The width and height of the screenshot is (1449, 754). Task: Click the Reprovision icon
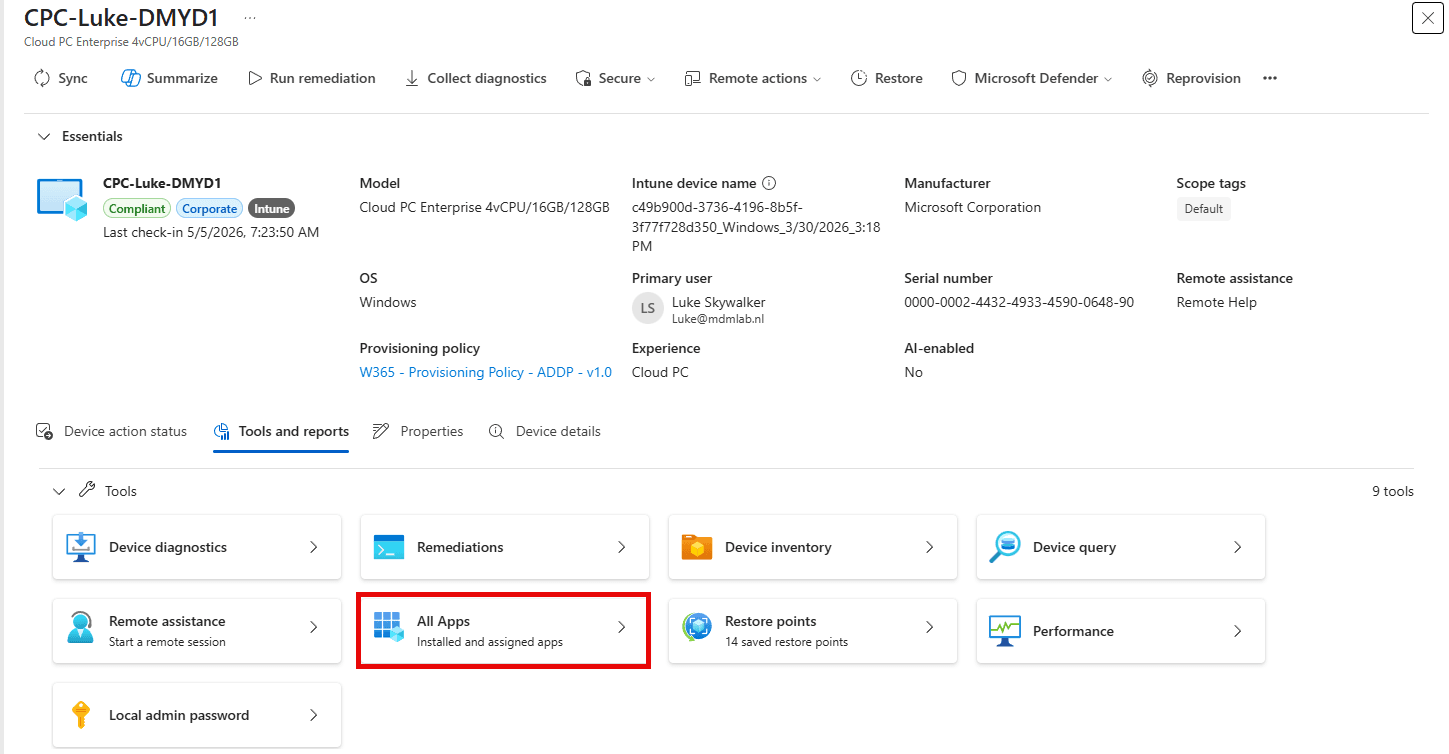1150,78
